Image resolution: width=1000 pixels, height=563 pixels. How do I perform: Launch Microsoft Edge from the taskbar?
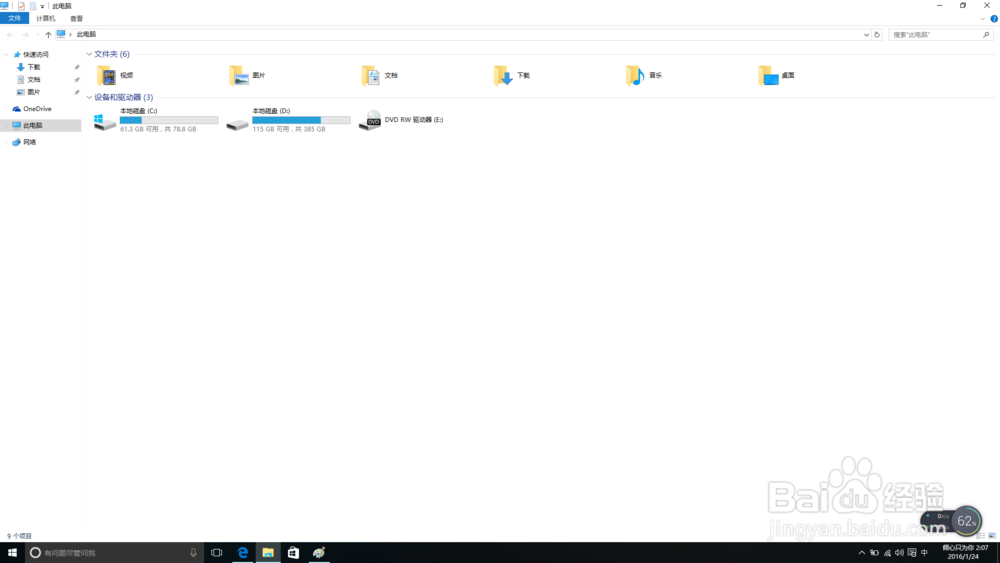click(242, 553)
